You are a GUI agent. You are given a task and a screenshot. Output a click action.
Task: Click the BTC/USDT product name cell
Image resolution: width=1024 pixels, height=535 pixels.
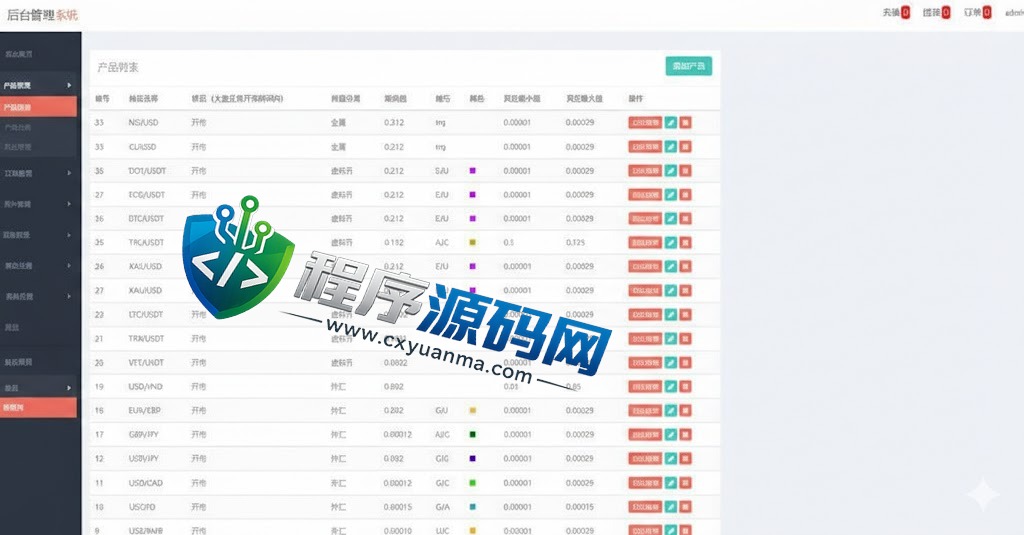coord(146,218)
